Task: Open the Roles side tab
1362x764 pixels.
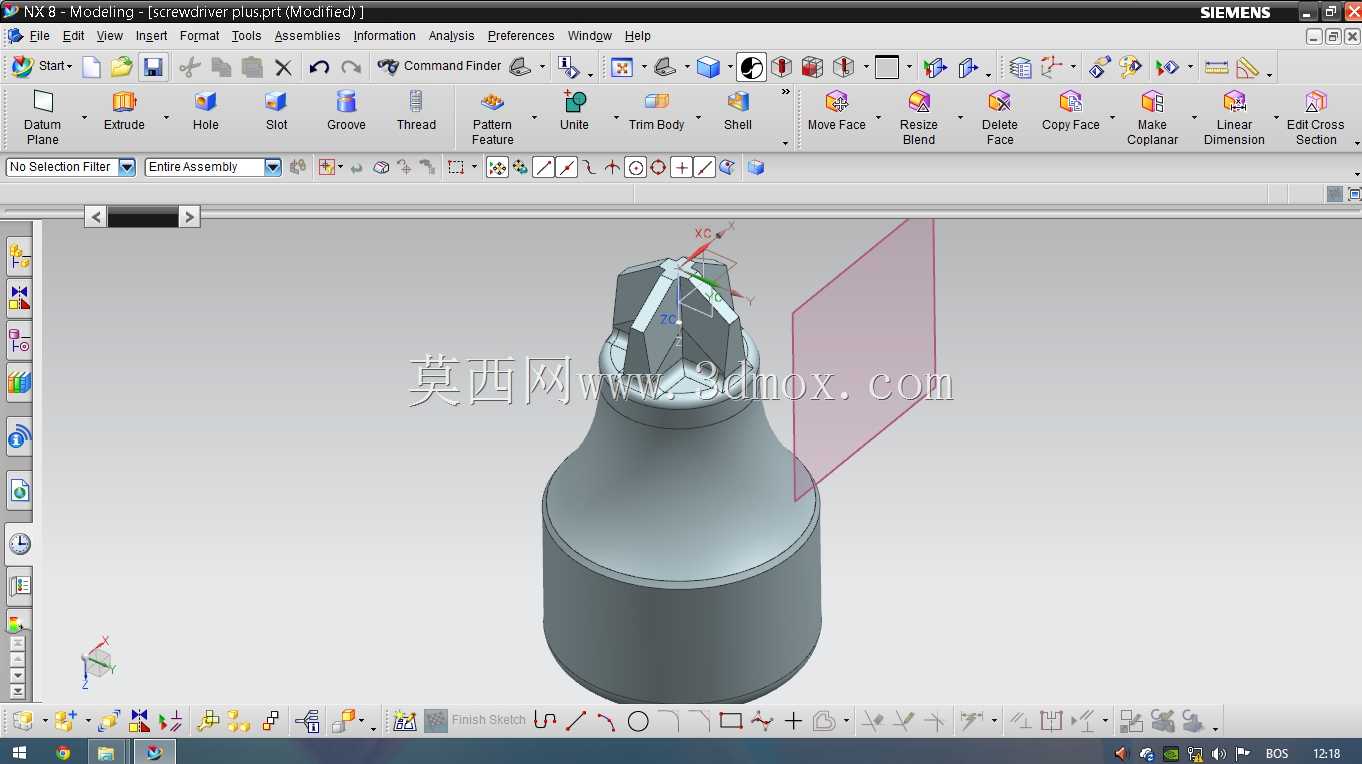Action: (19, 585)
